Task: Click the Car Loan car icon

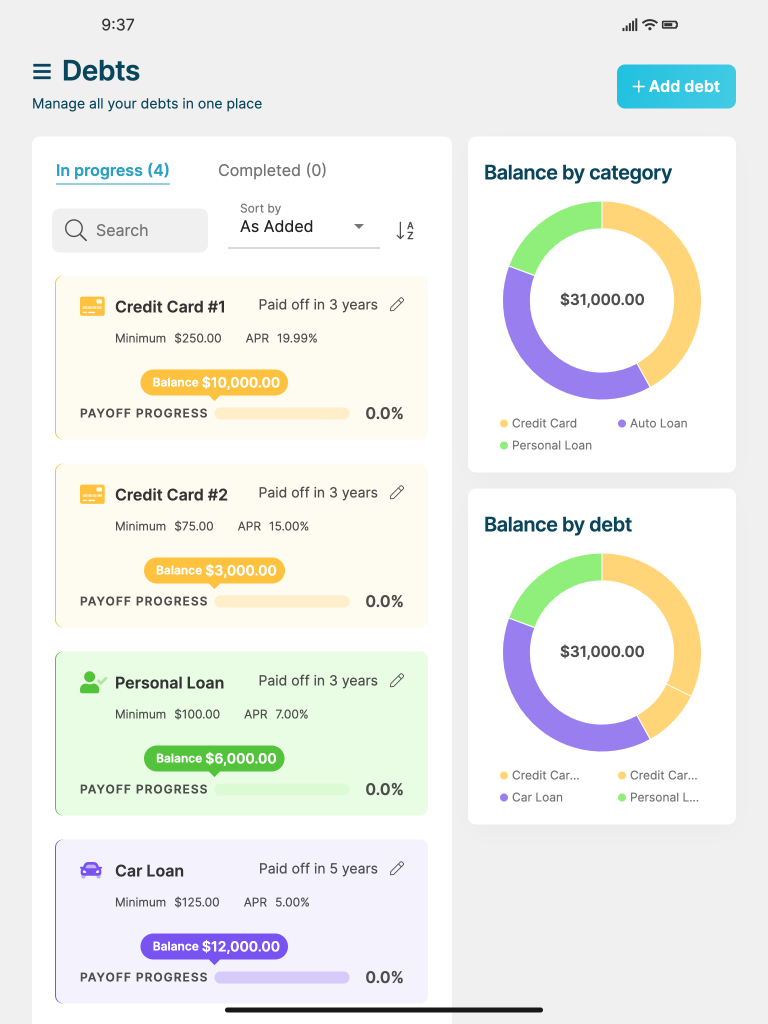Action: point(91,870)
